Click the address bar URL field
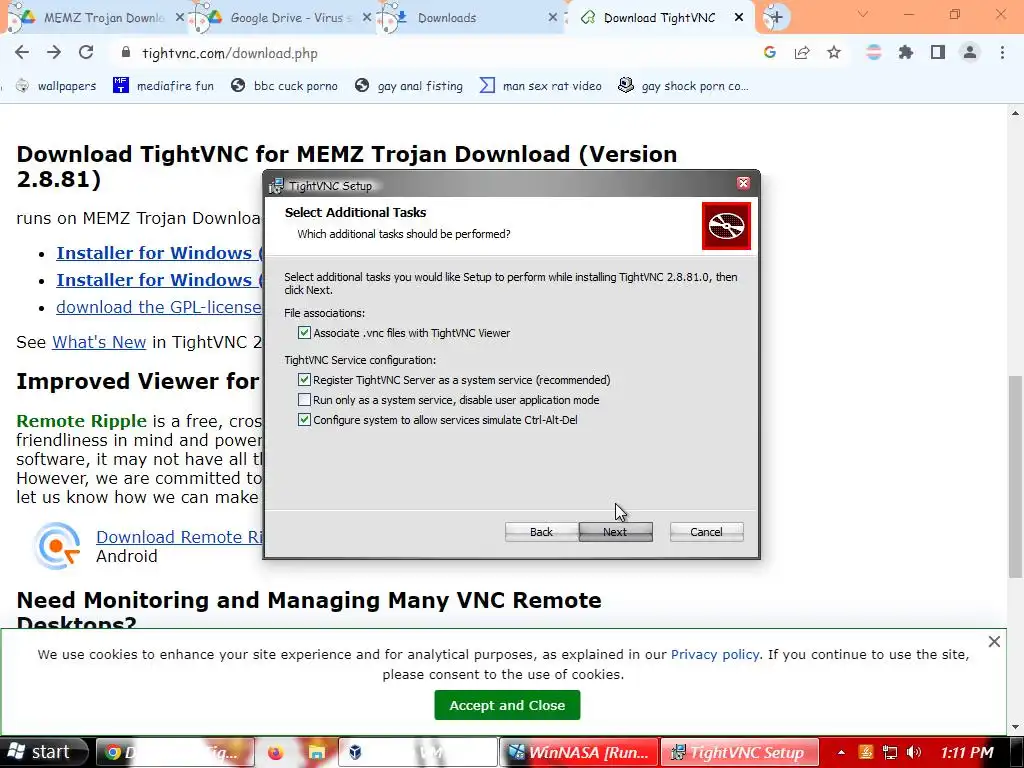 click(x=431, y=53)
